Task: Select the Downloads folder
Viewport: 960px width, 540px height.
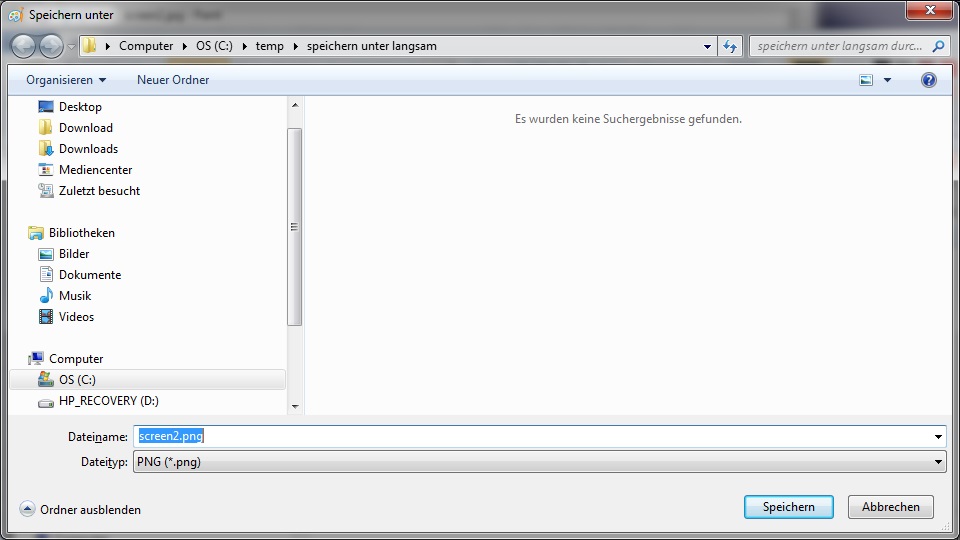Action: [88, 149]
